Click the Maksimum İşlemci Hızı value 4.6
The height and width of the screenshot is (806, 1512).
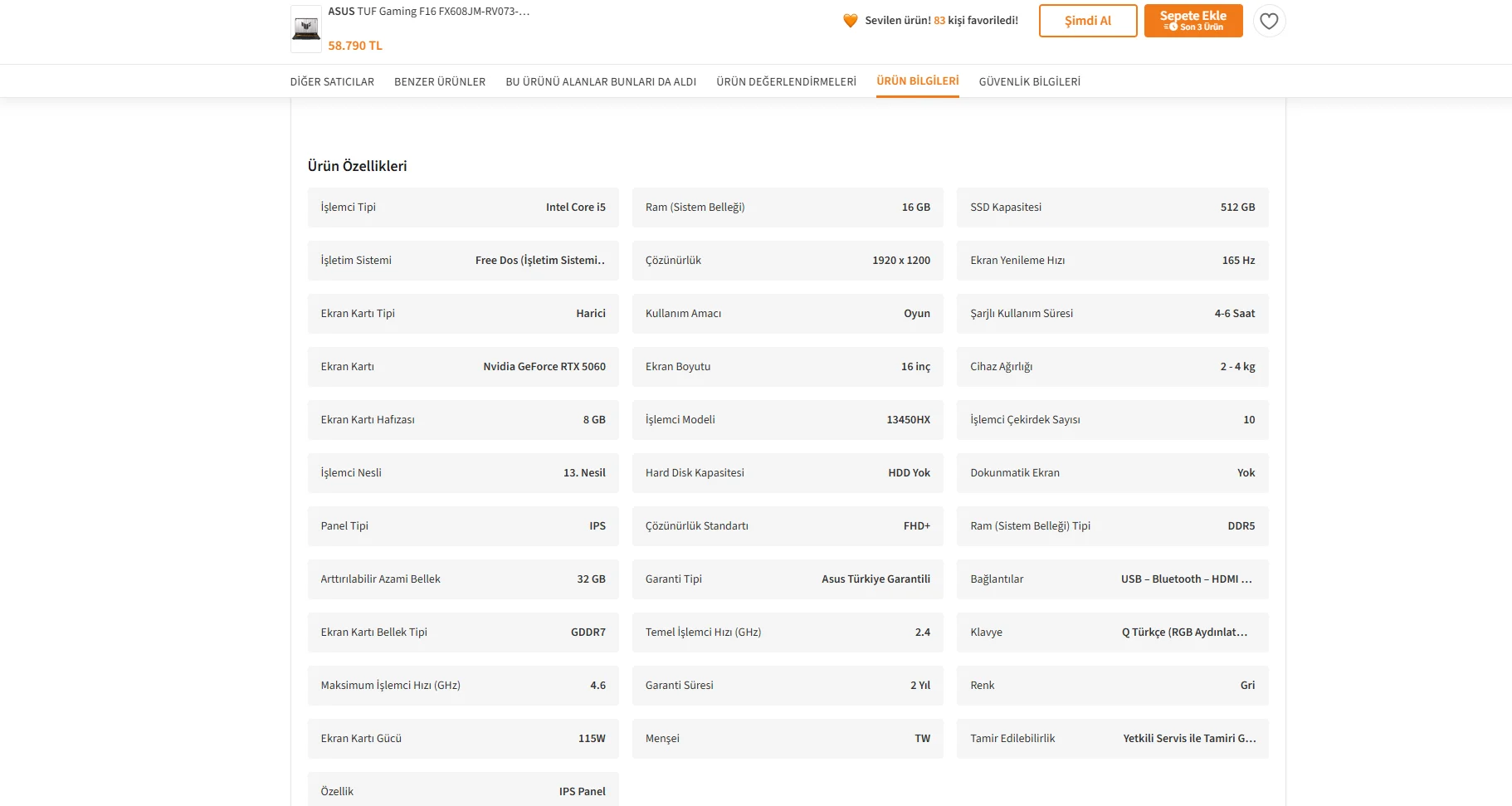click(x=598, y=686)
